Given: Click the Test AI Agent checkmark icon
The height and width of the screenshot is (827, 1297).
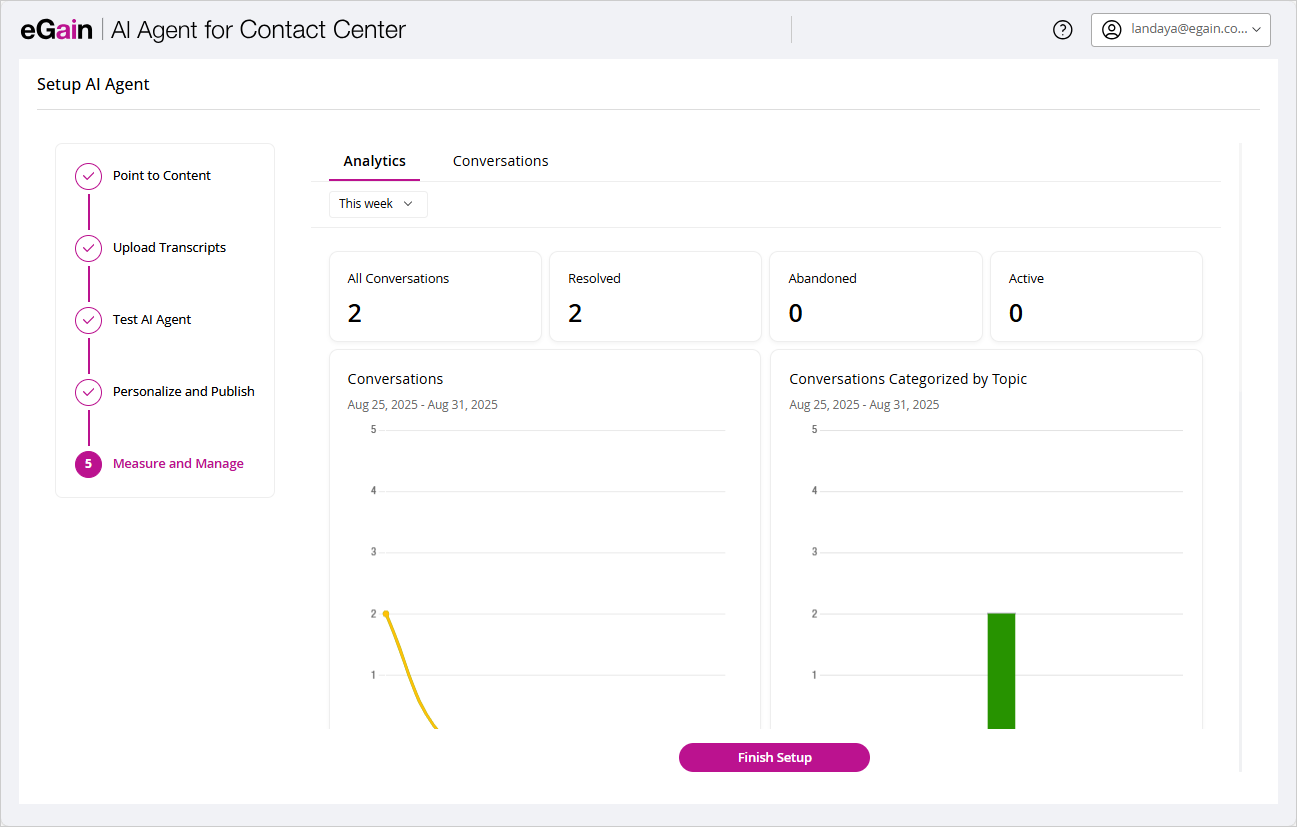Looking at the screenshot, I should point(89,321).
